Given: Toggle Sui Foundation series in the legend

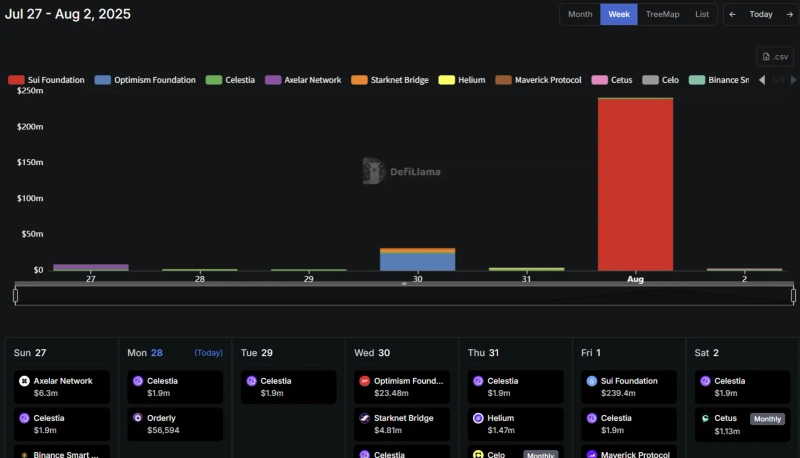Looking at the screenshot, I should click(46, 80).
